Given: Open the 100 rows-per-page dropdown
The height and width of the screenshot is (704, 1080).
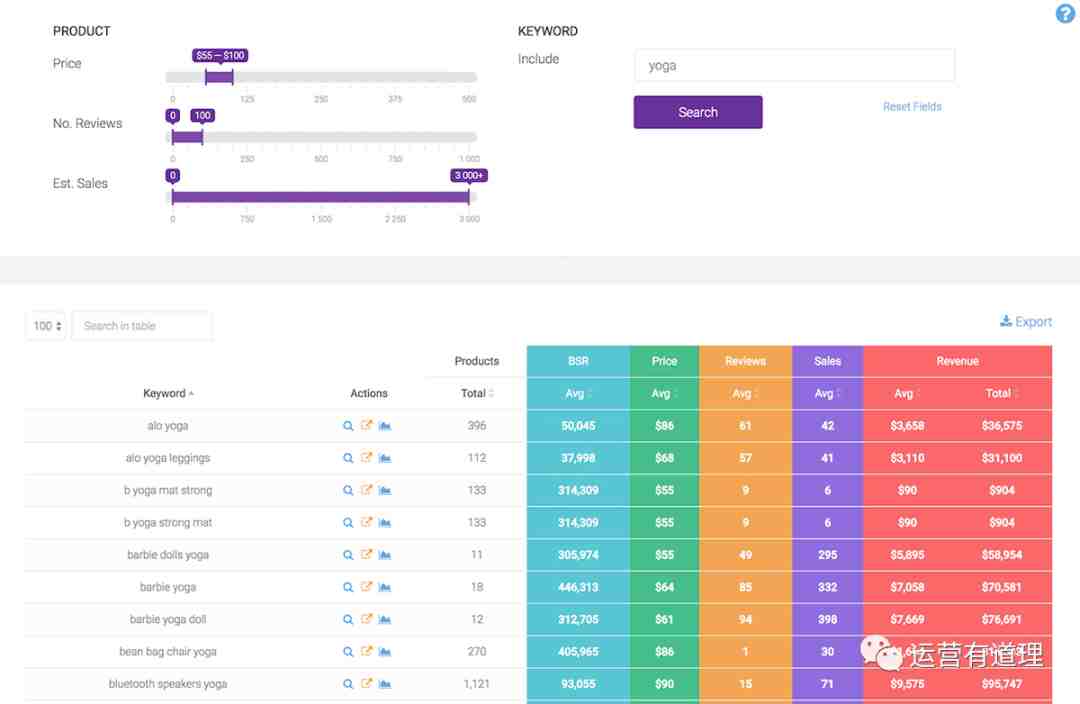Looking at the screenshot, I should tap(46, 326).
